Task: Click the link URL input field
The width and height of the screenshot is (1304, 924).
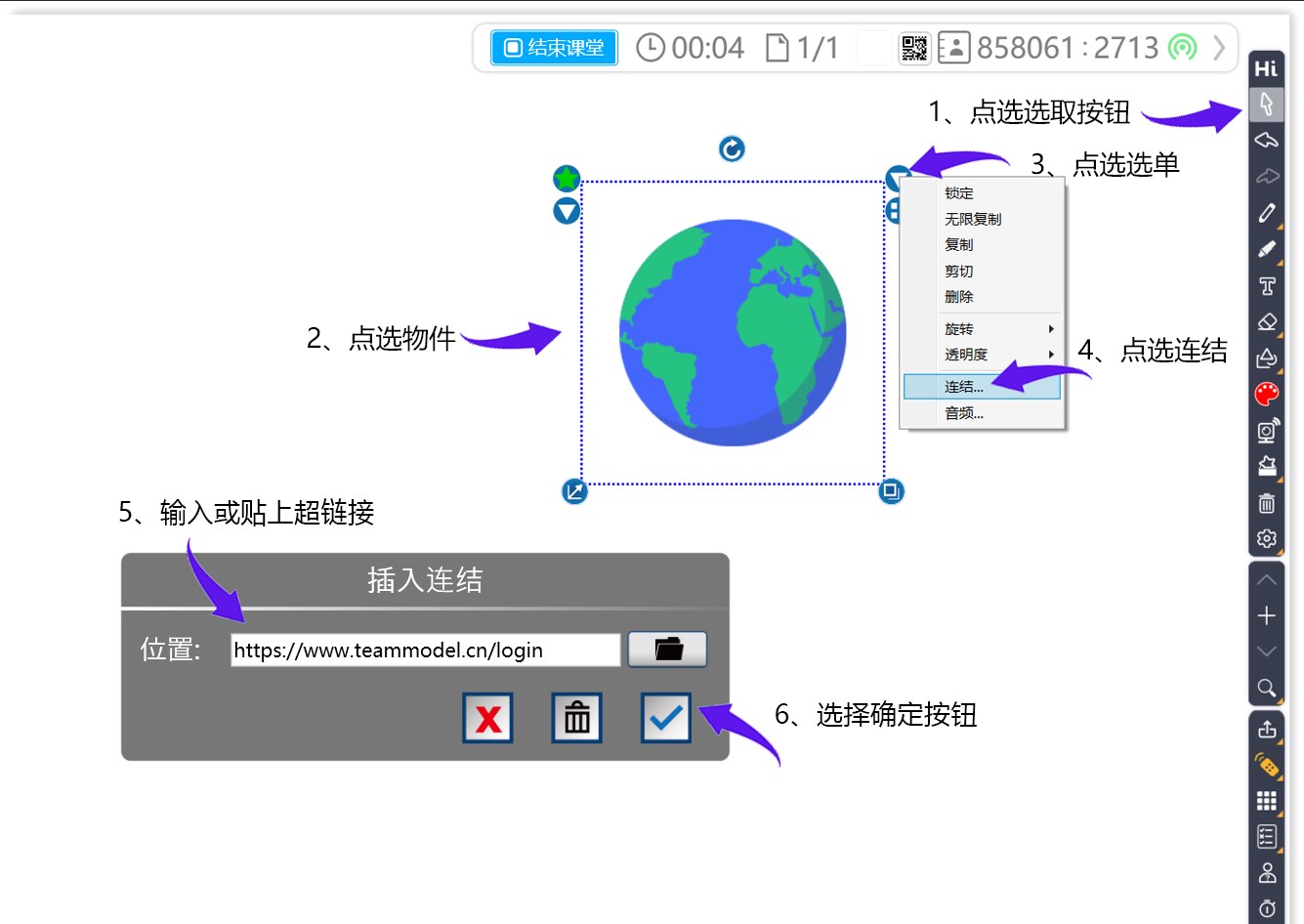Action: click(425, 651)
